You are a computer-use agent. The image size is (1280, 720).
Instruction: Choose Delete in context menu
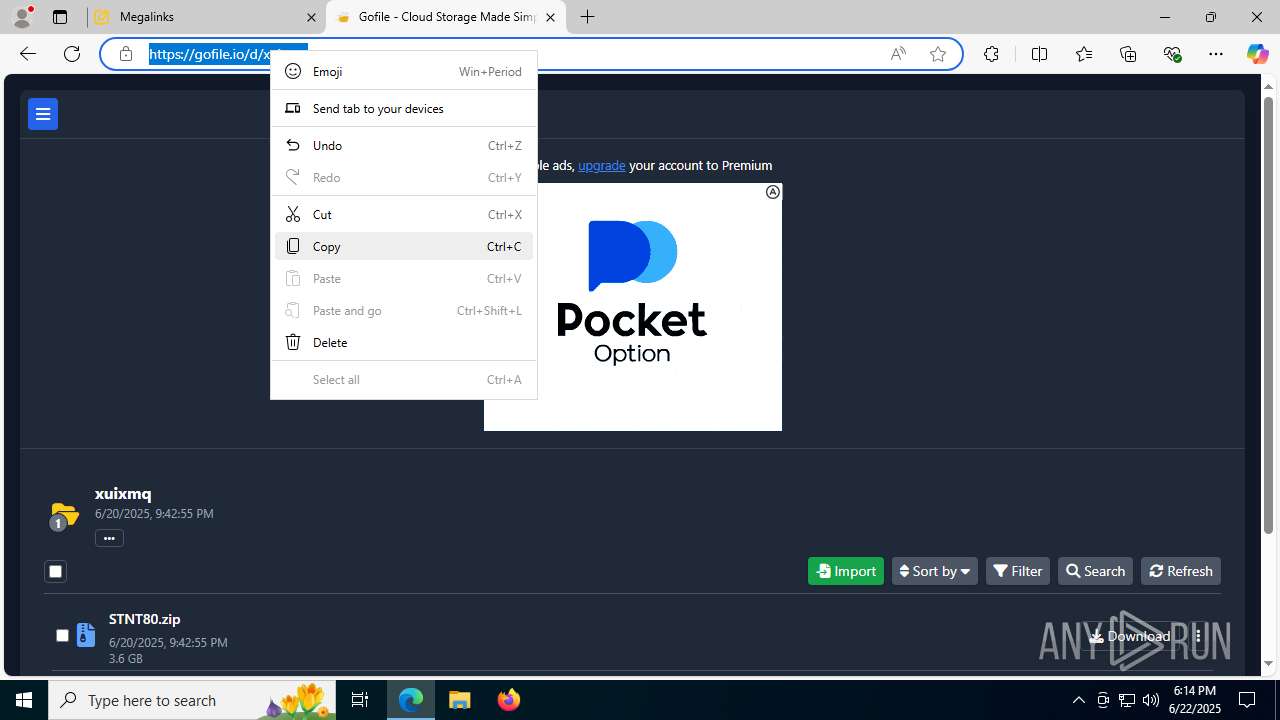[404, 342]
